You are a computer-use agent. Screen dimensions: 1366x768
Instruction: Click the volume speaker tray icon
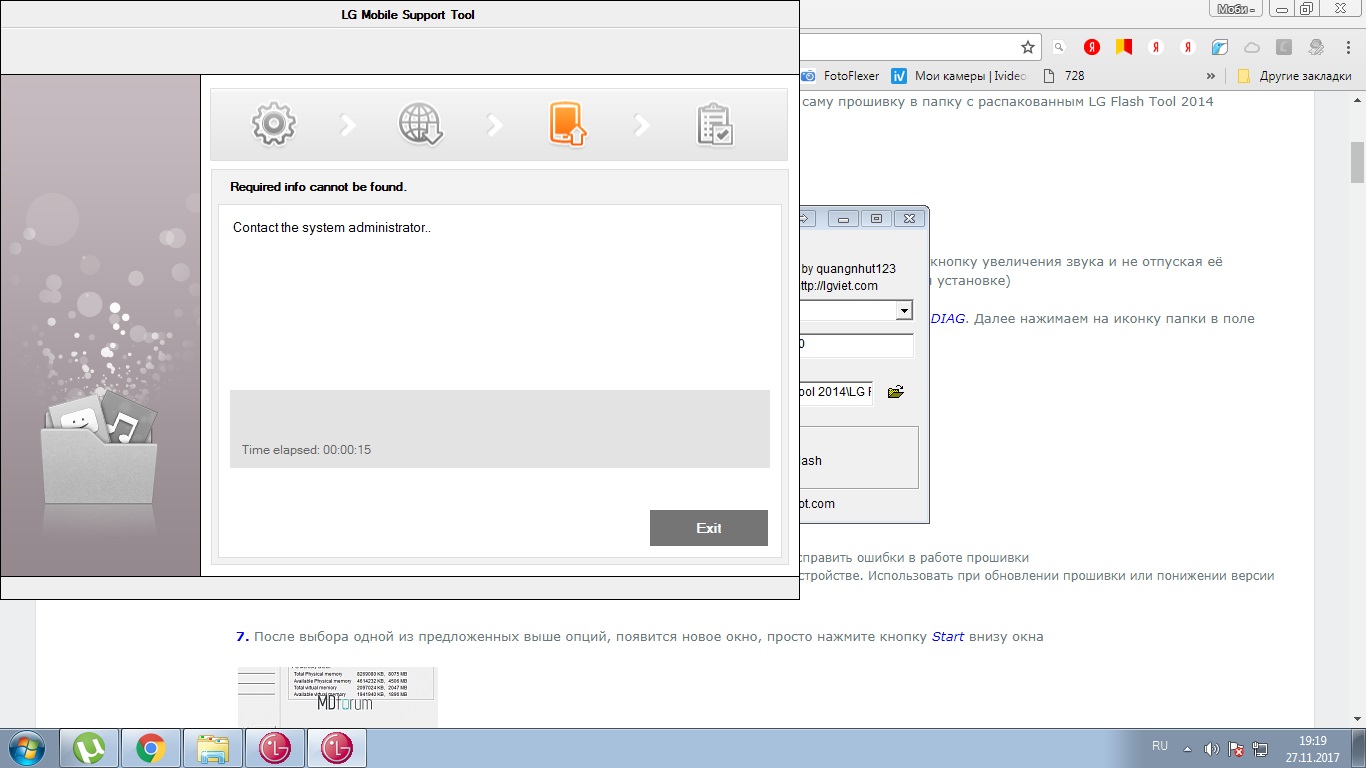[x=1212, y=748]
